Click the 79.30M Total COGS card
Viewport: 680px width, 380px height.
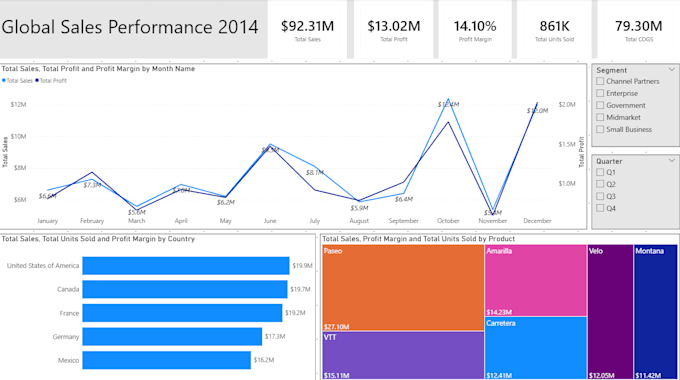click(639, 29)
